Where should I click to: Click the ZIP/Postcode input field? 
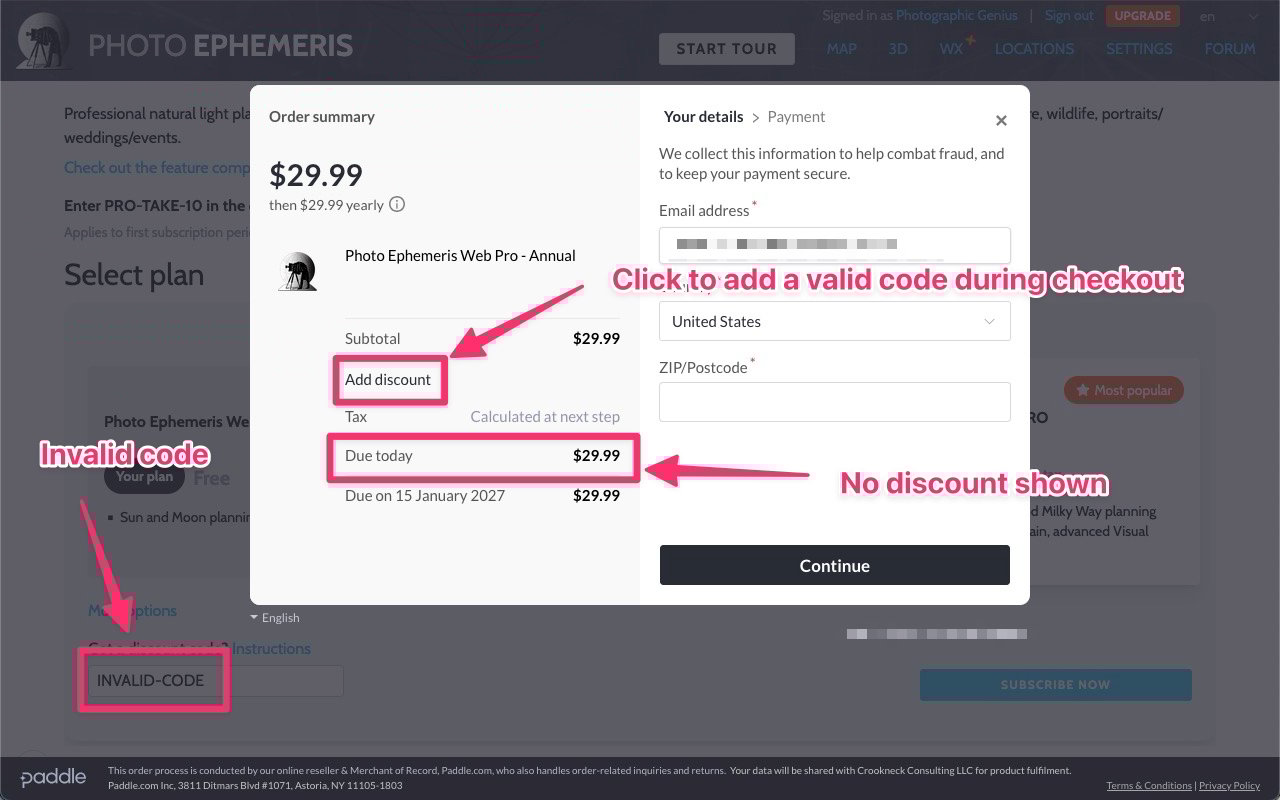[x=835, y=402]
